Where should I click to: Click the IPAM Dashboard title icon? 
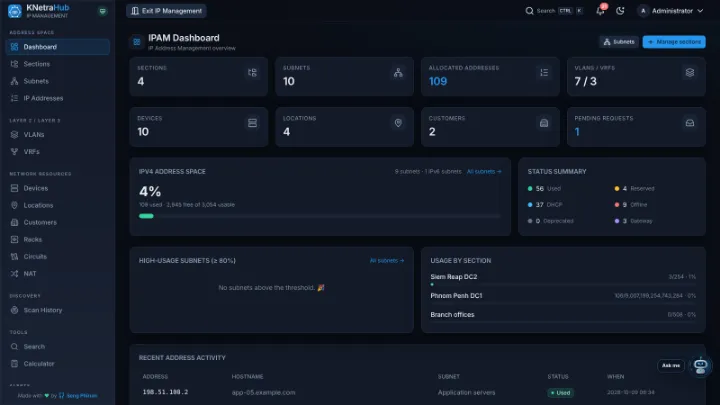(x=136, y=42)
